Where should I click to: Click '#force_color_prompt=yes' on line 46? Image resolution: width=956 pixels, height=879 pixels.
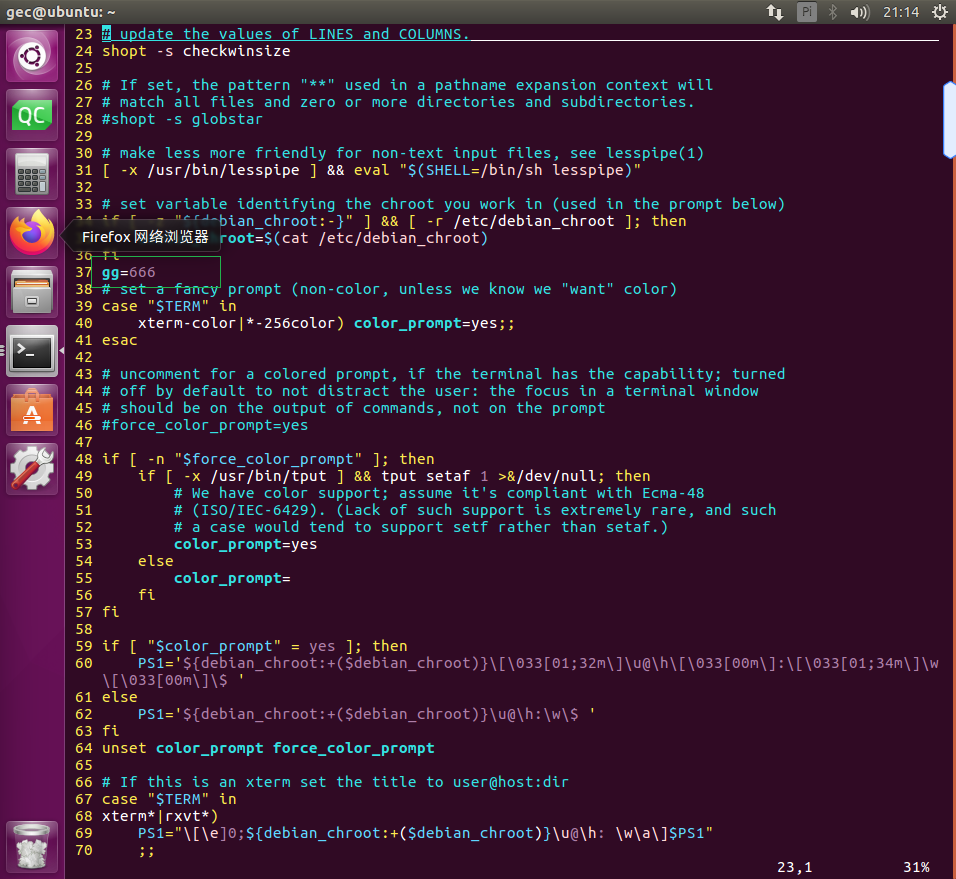[205, 425]
